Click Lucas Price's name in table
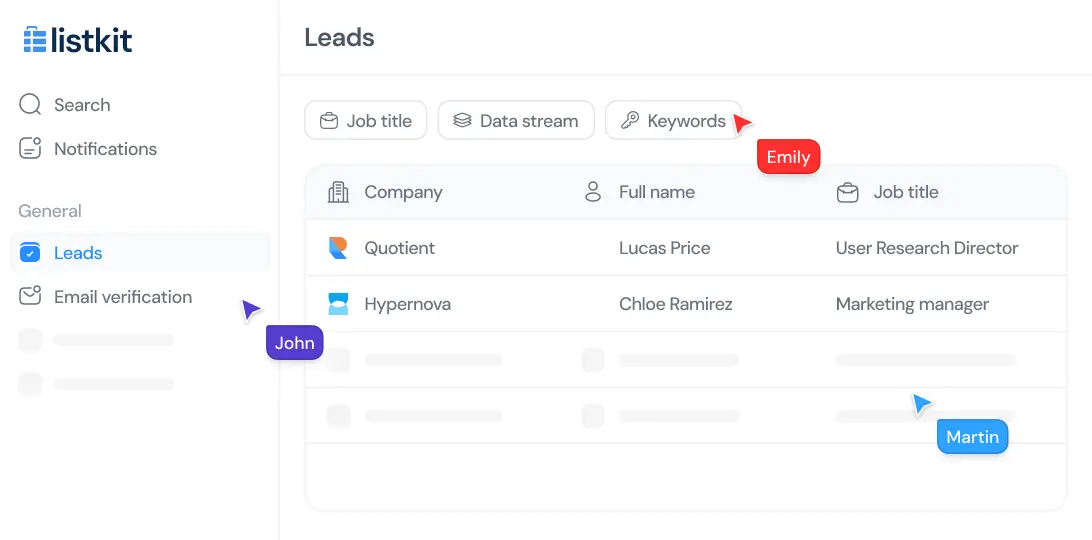 (x=664, y=248)
